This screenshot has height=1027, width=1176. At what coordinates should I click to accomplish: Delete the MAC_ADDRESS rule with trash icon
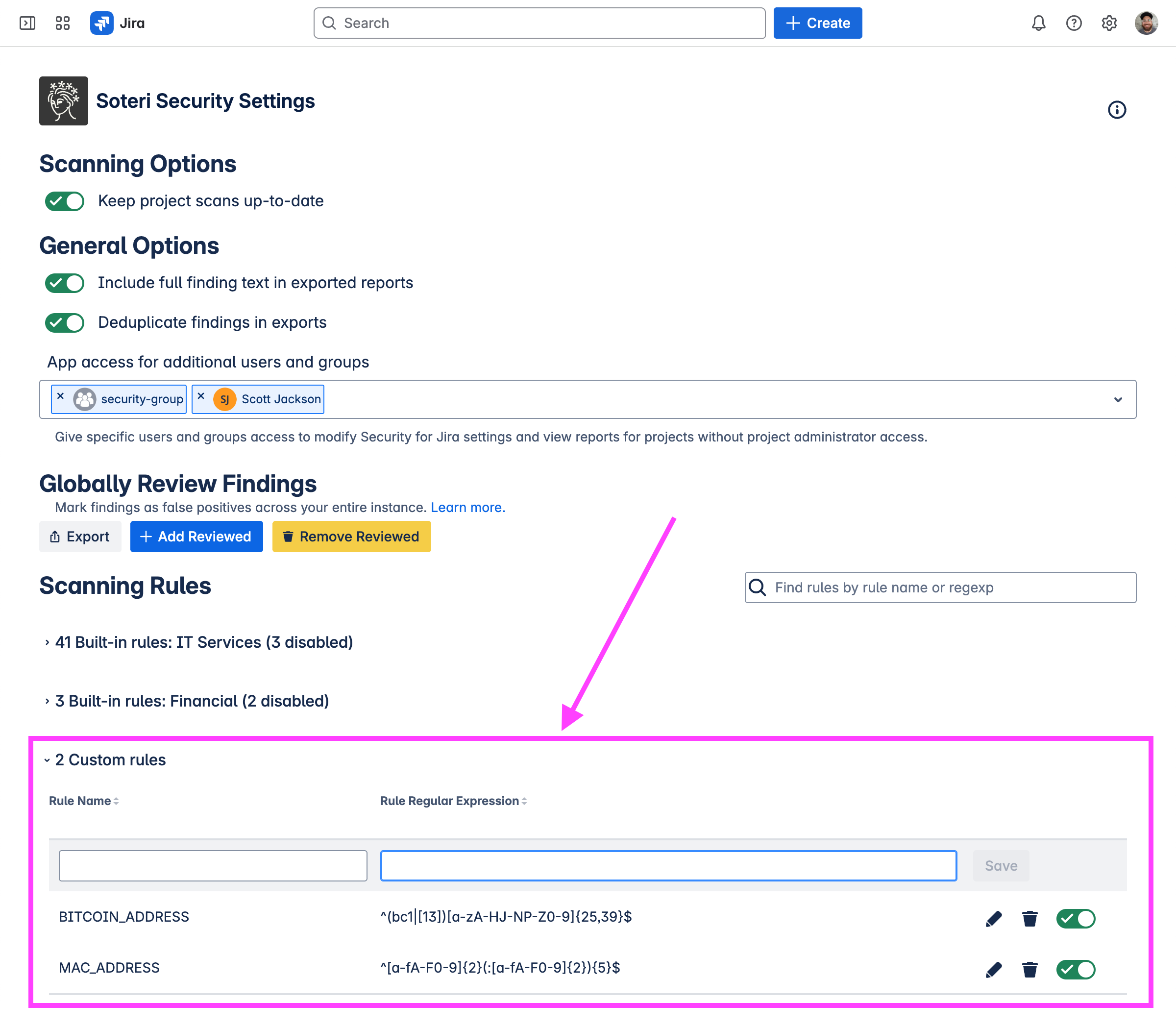click(1029, 970)
